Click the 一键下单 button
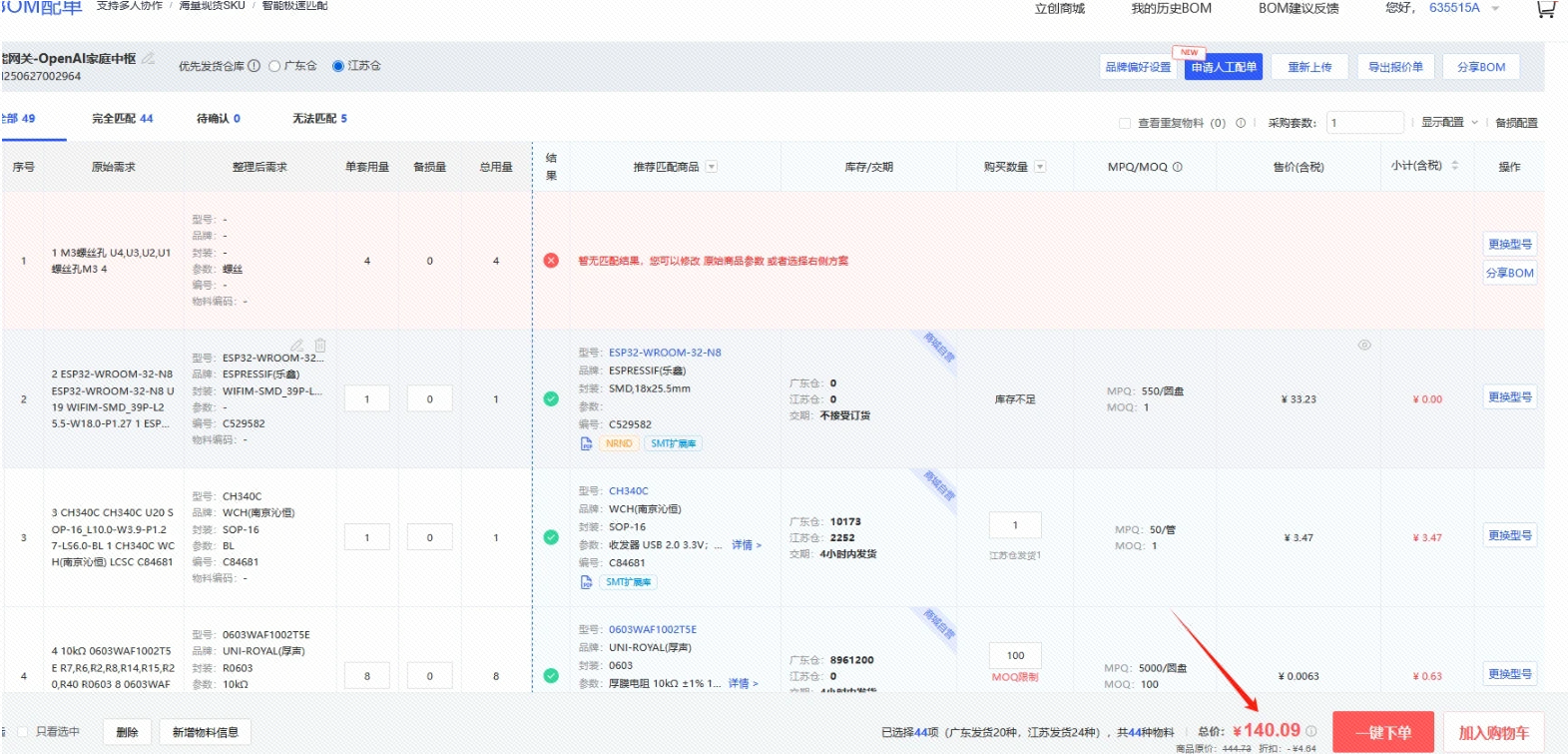This screenshot has height=754, width=1568. (1383, 732)
